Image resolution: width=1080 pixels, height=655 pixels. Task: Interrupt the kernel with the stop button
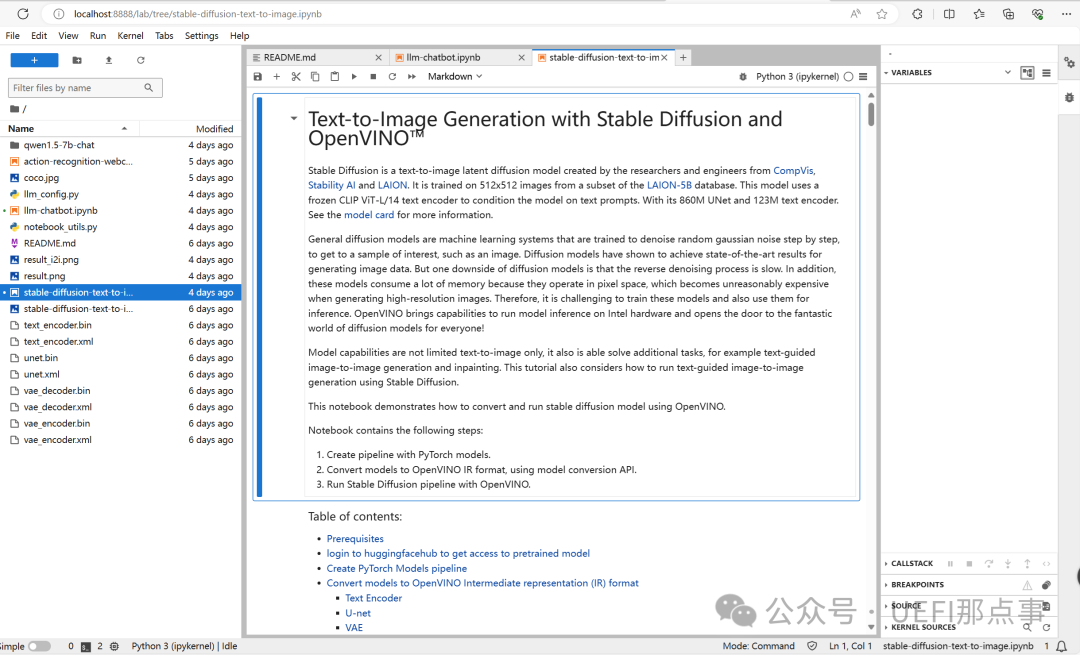pos(373,77)
